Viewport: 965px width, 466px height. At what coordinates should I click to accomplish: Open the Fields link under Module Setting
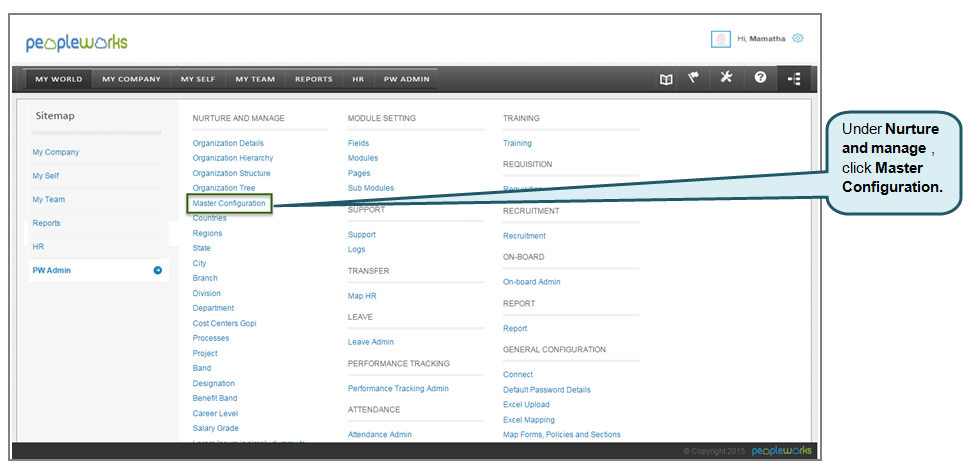coord(358,143)
